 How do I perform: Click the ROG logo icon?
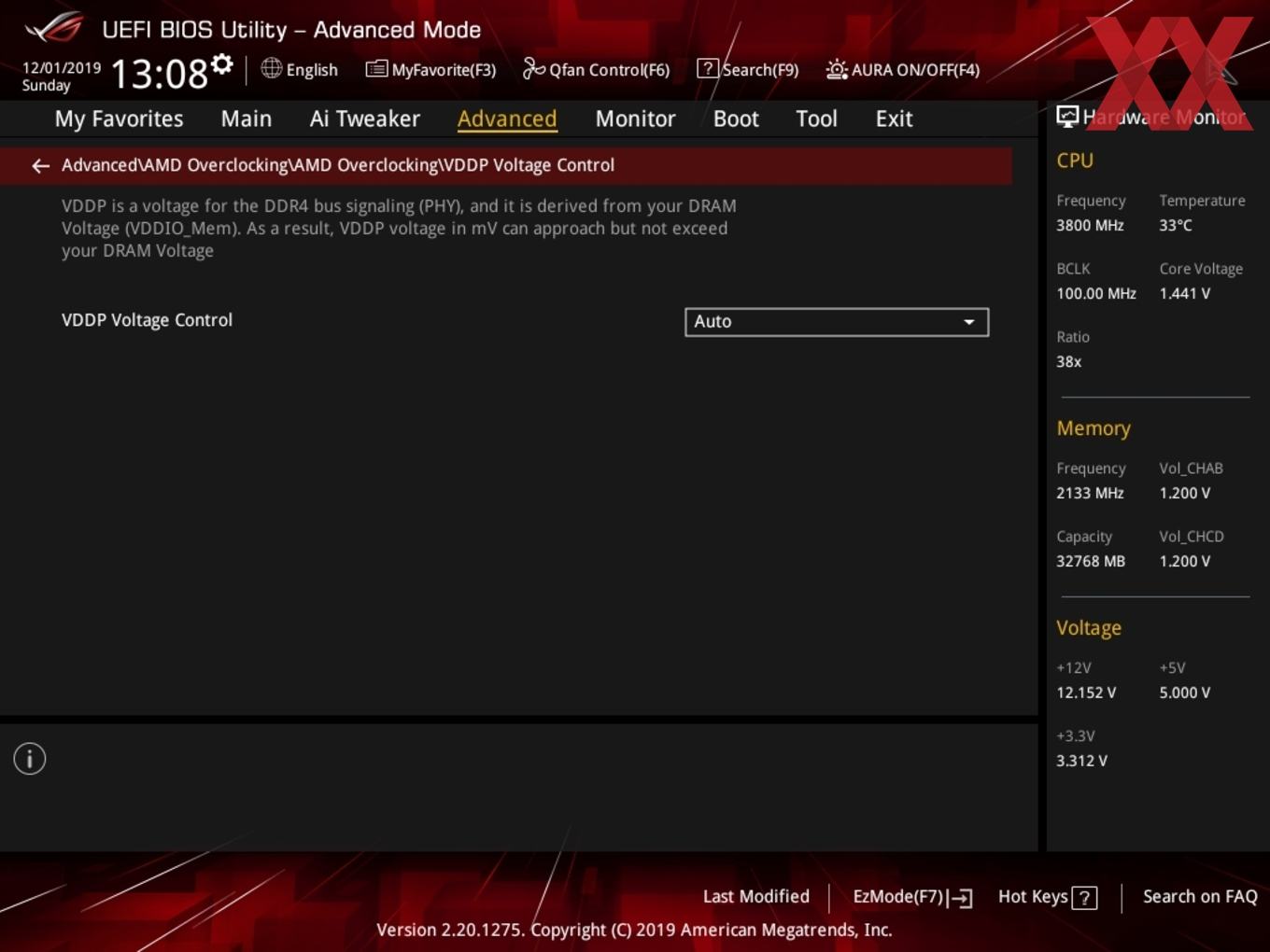point(54,28)
